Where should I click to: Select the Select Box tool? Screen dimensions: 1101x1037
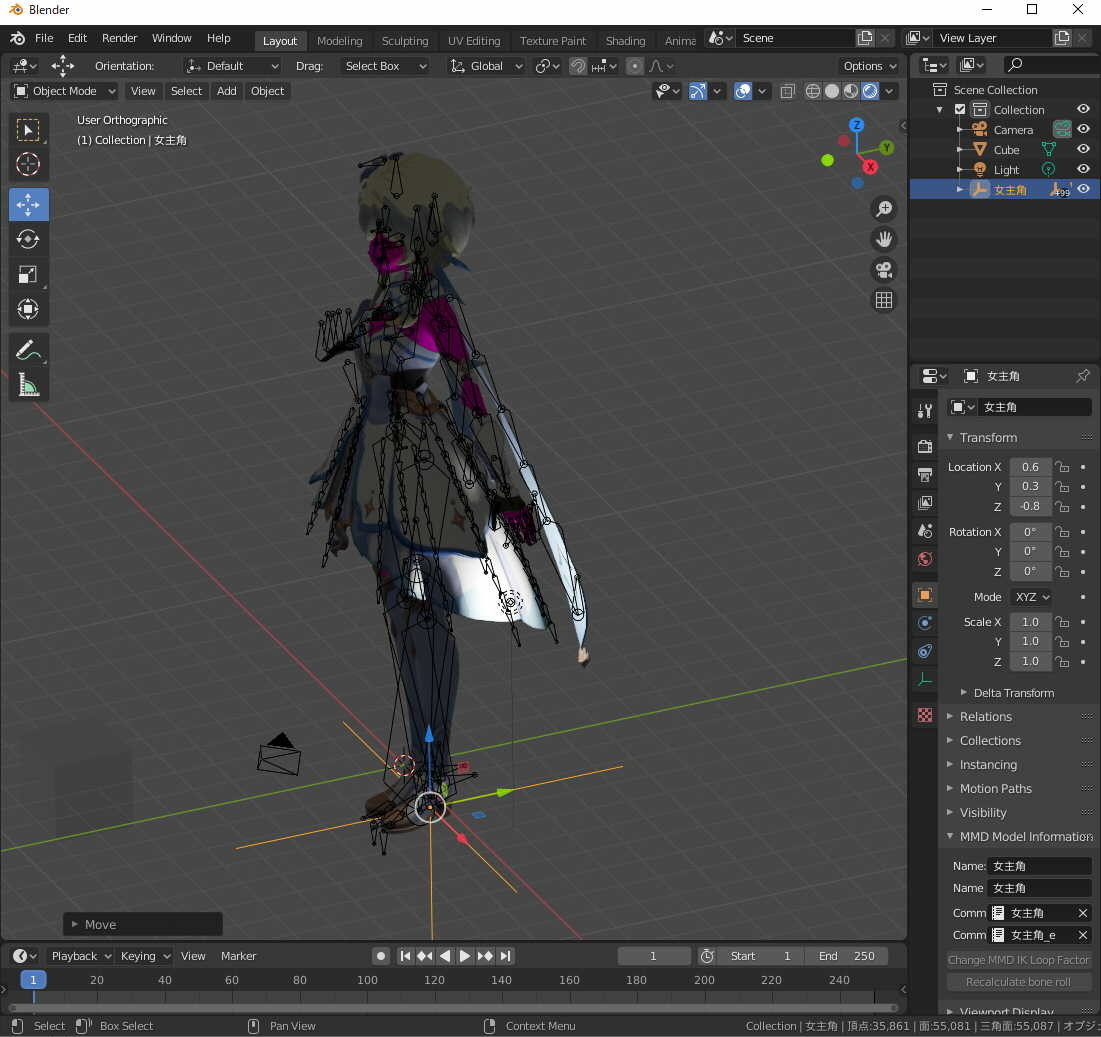pyautogui.click(x=28, y=130)
